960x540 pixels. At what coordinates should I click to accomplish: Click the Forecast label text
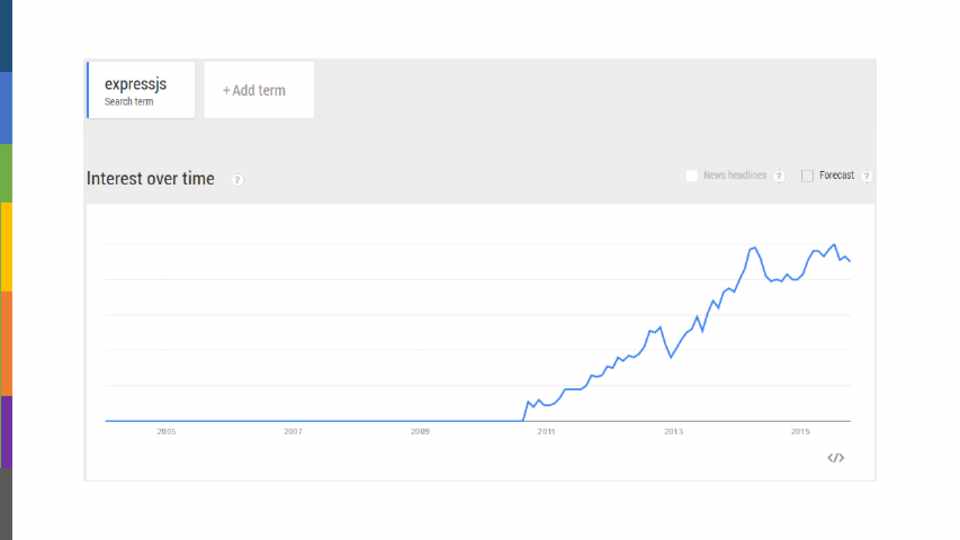[837, 176]
